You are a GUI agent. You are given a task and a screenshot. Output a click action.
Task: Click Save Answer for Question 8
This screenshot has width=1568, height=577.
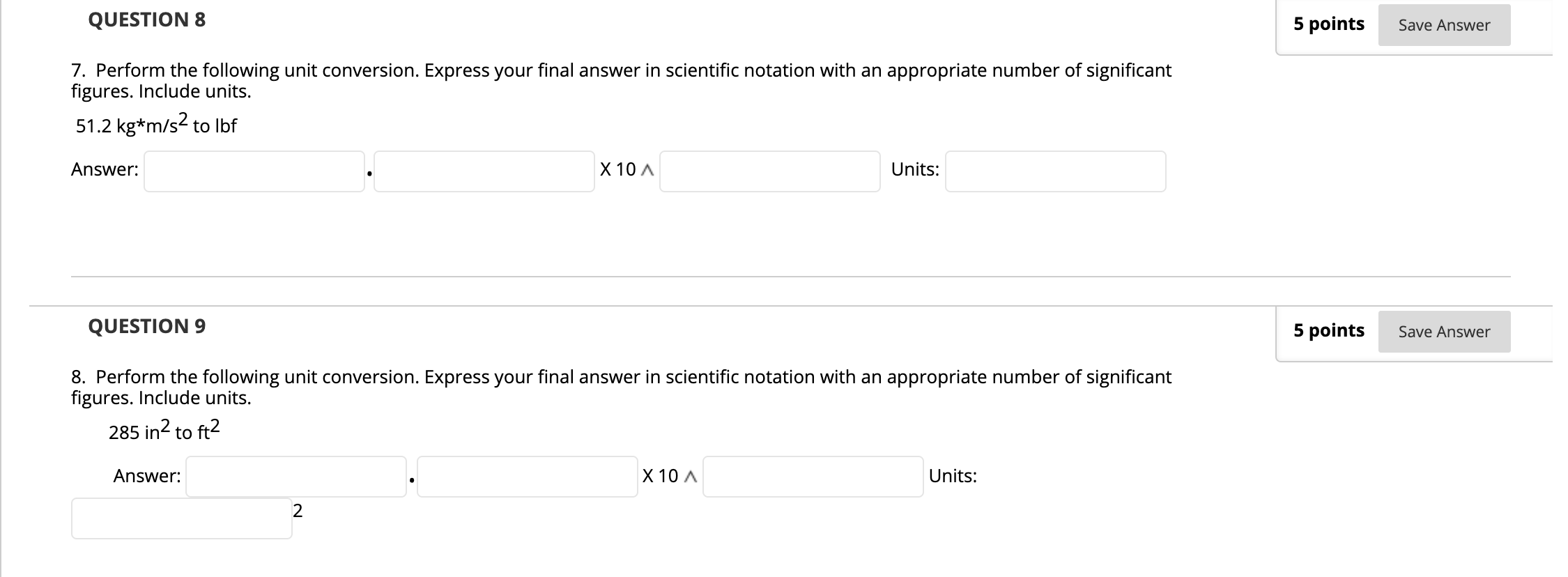(1443, 24)
